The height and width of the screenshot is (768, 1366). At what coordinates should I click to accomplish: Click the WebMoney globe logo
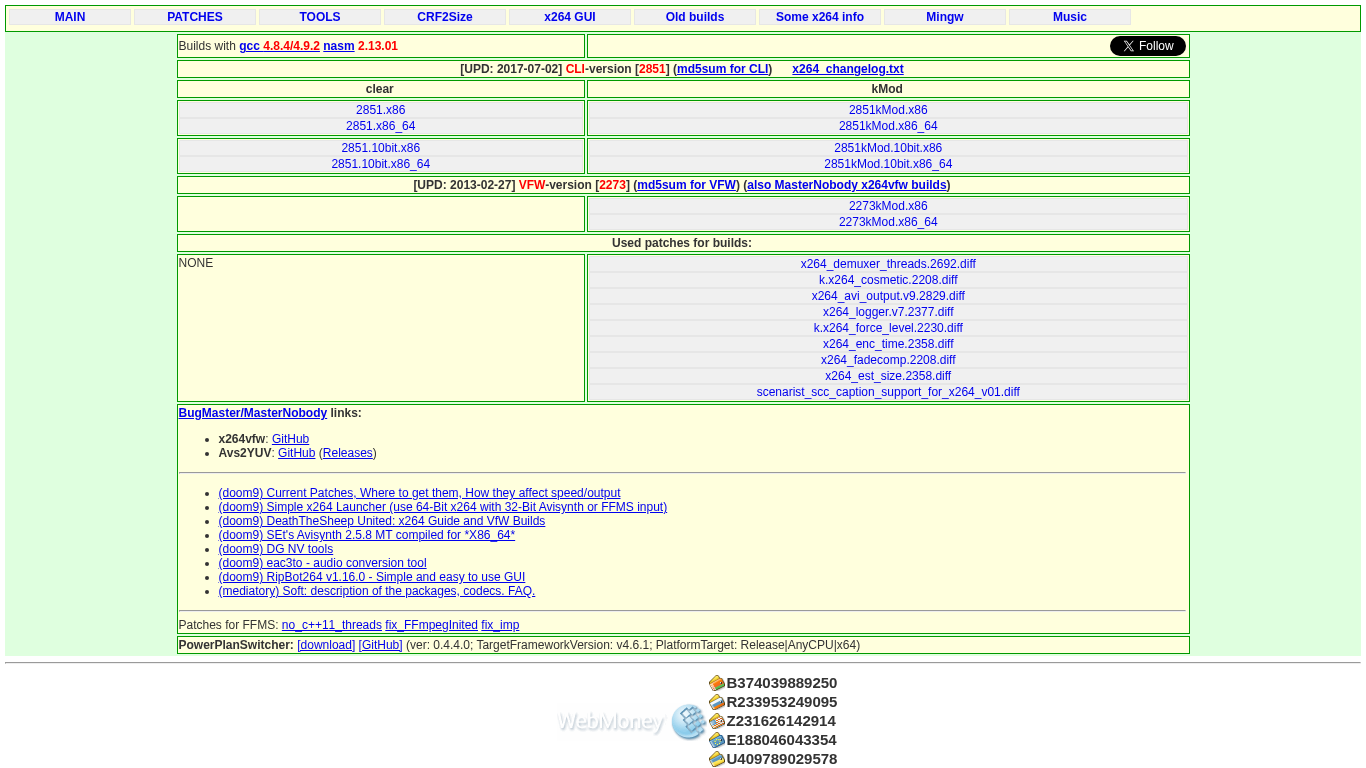(x=688, y=721)
